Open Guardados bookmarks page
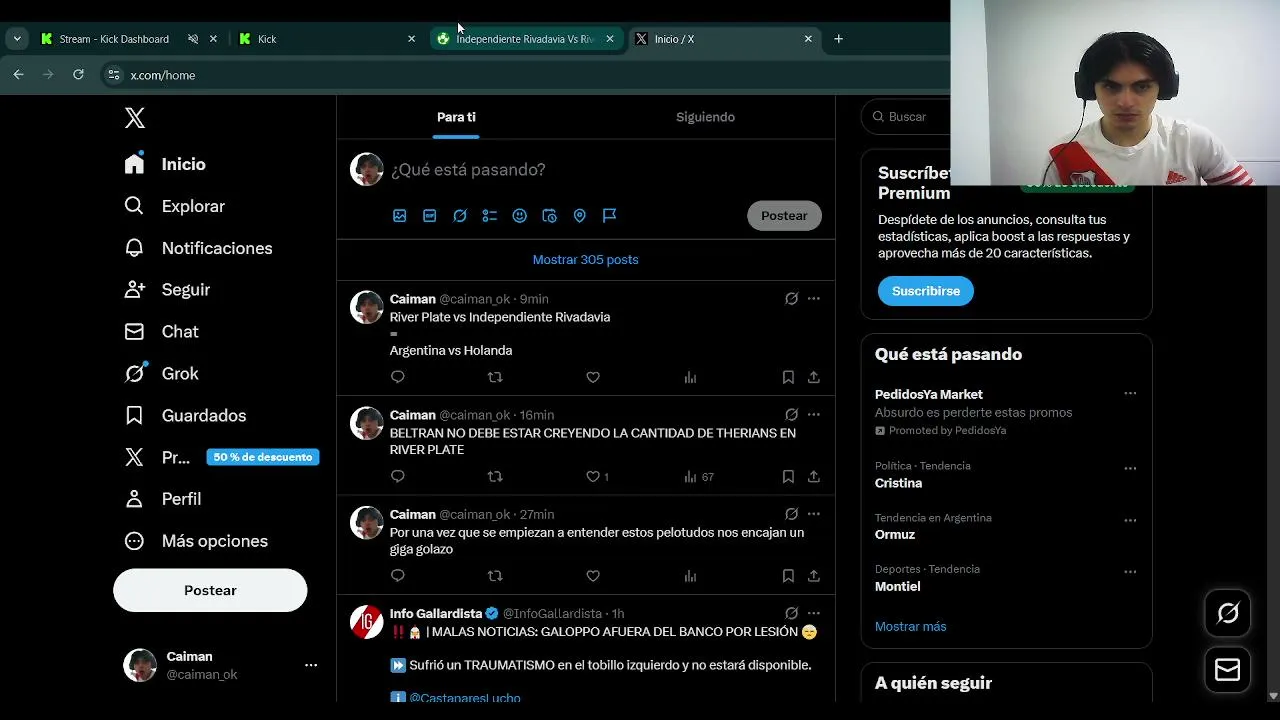 tap(185, 415)
